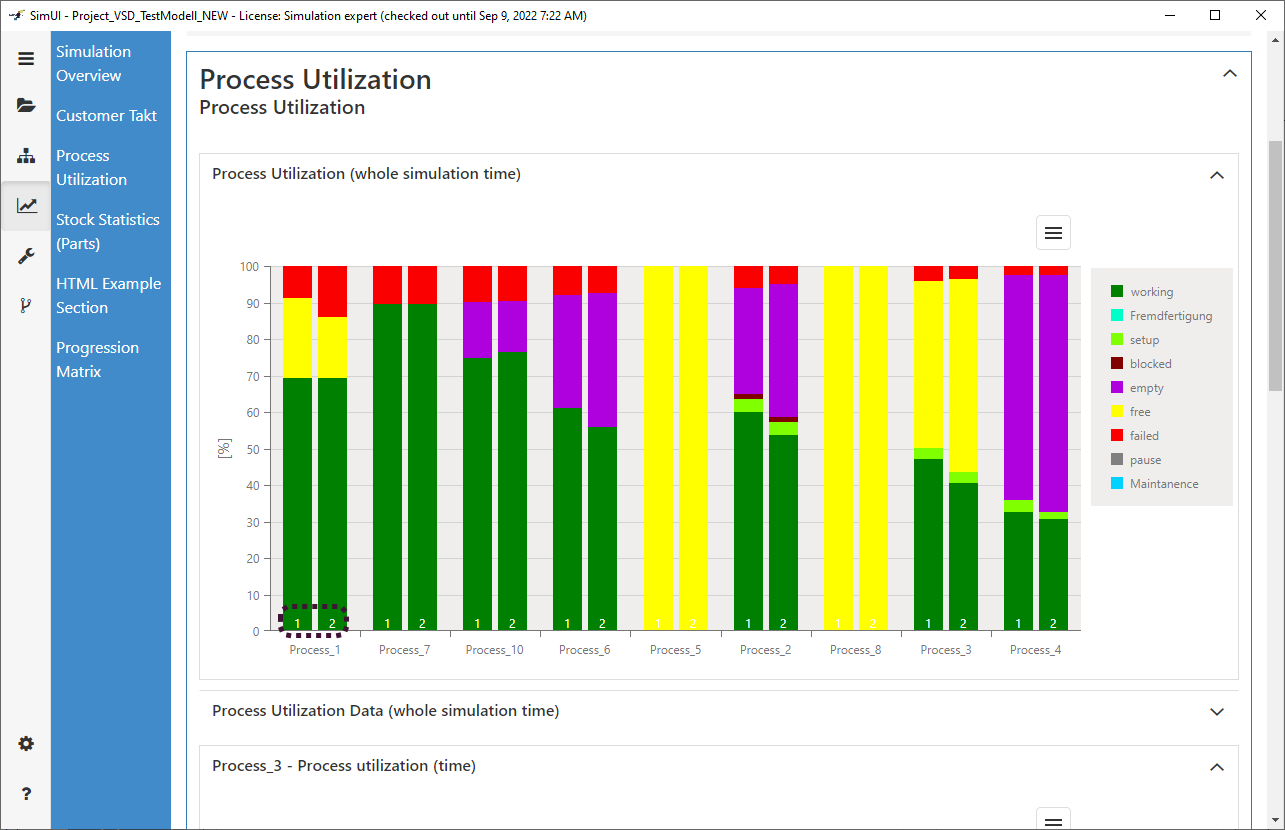This screenshot has height=830, width=1285.
Task: Navigate to the Progression Matrix view
Action: tap(98, 359)
